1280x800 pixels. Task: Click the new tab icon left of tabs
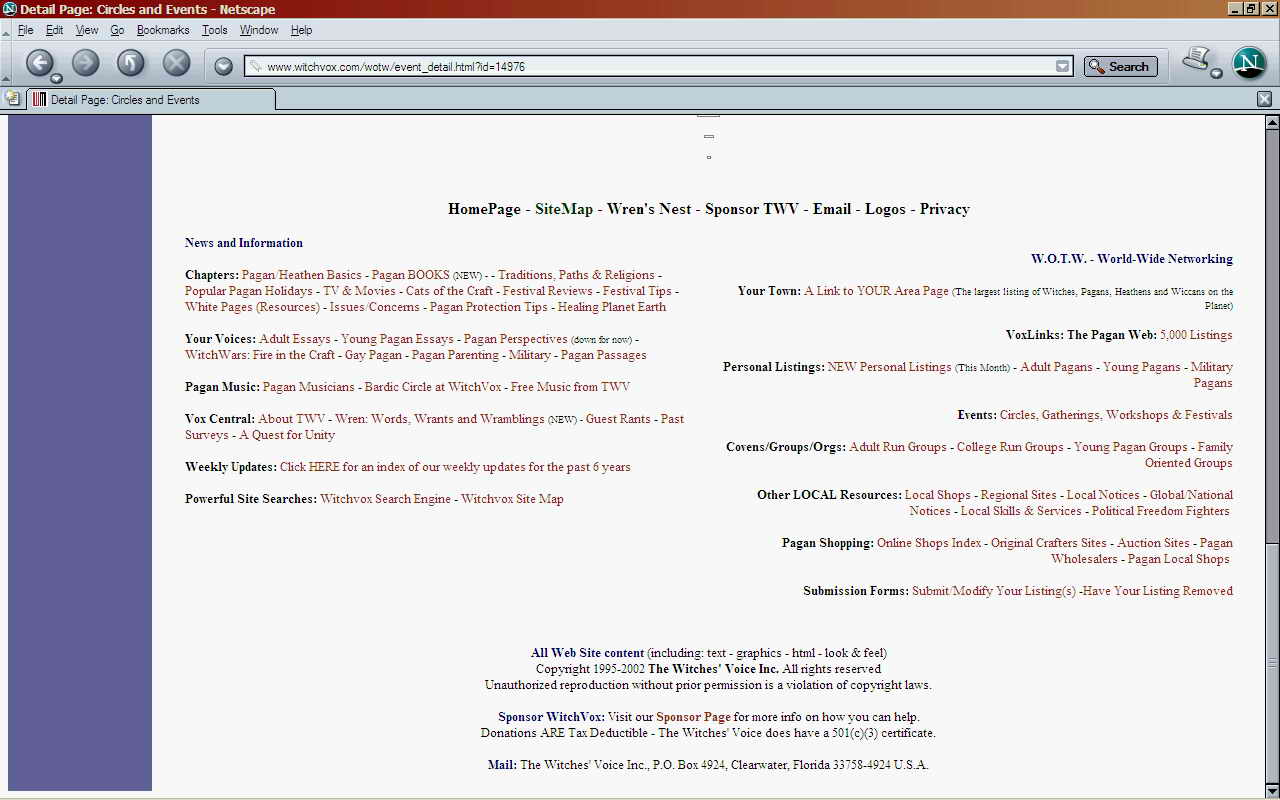[13, 98]
